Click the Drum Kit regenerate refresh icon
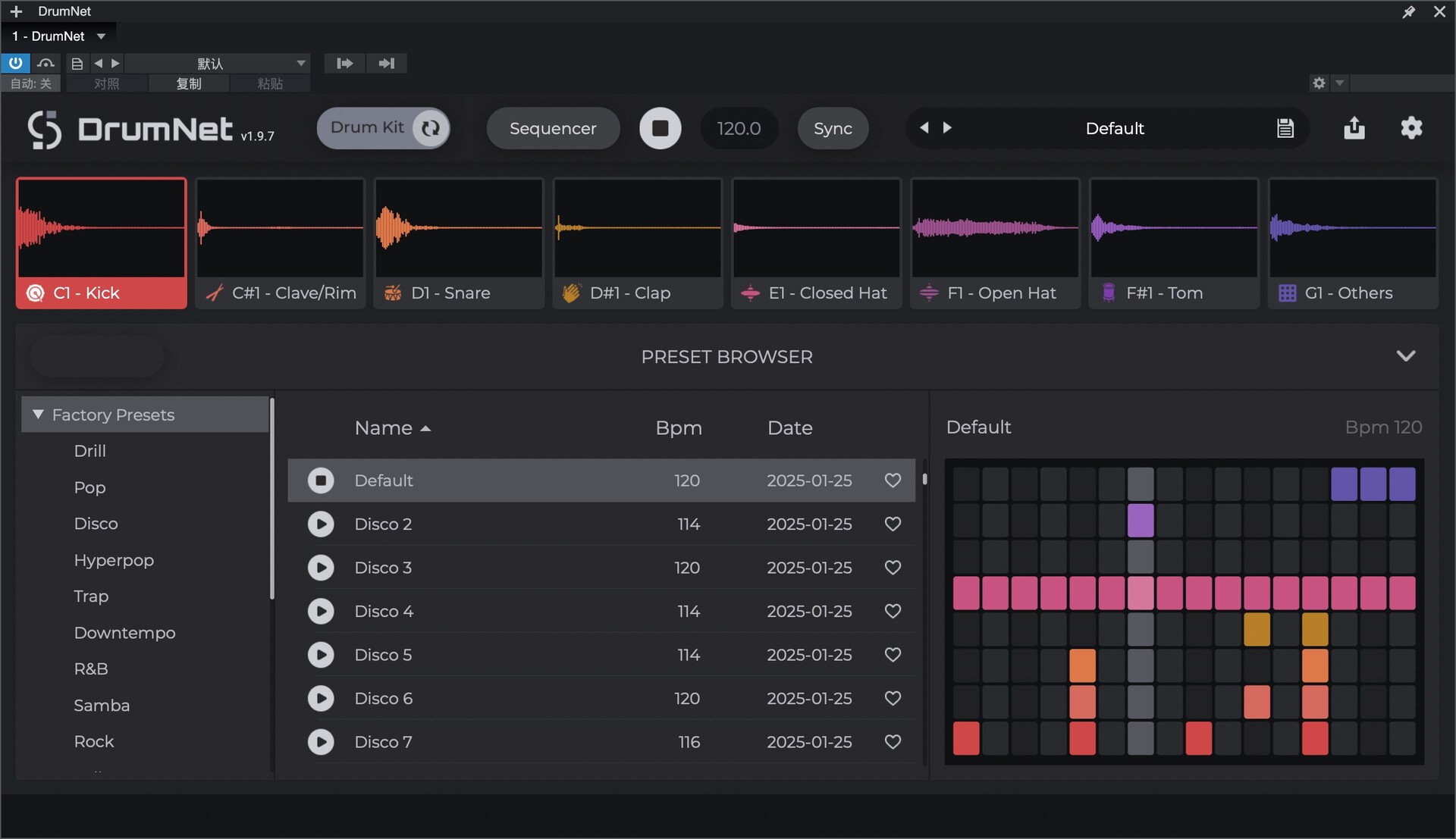The height and width of the screenshot is (839, 1456). pyautogui.click(x=431, y=128)
